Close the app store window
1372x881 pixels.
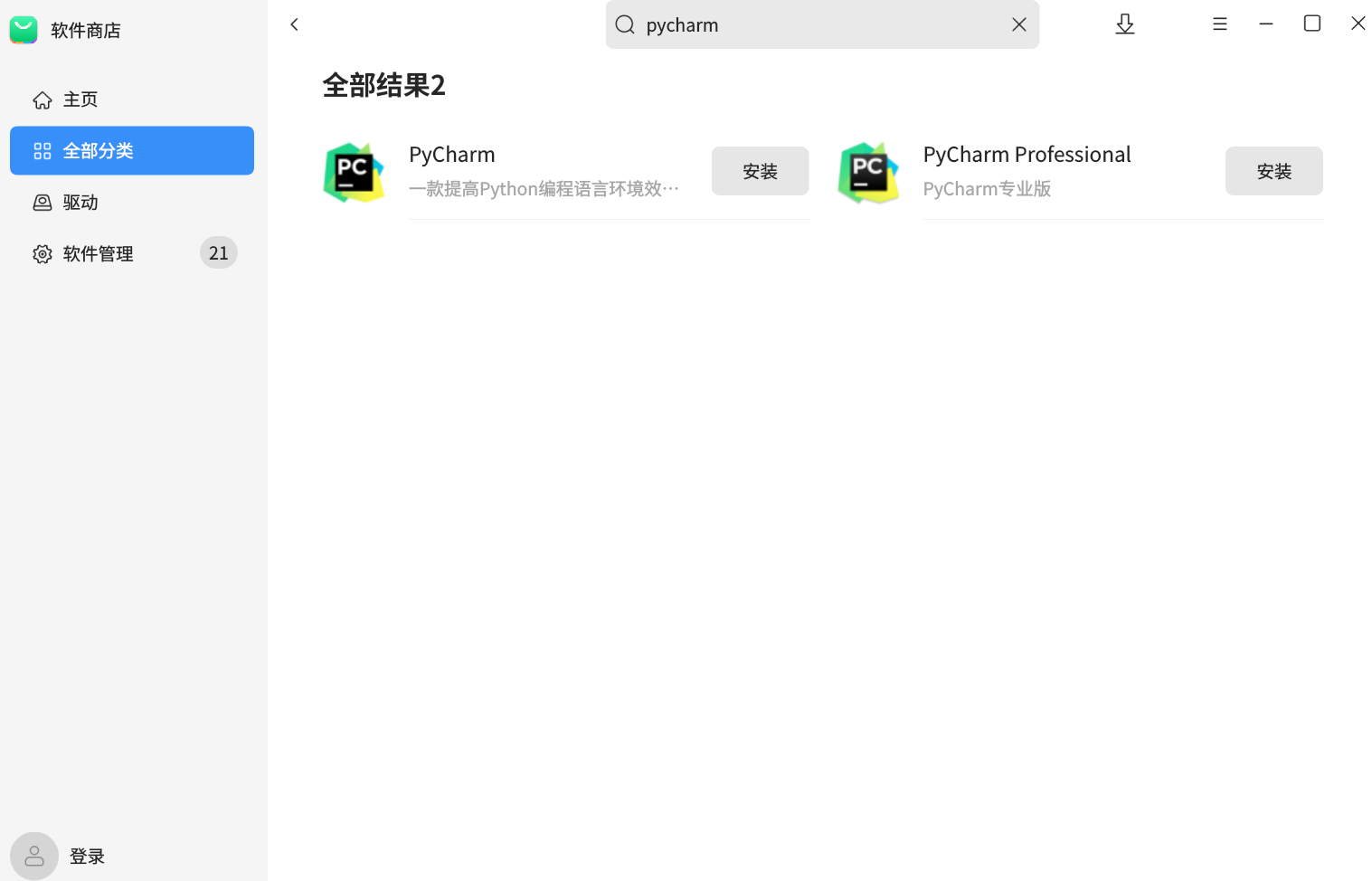pos(1358,24)
